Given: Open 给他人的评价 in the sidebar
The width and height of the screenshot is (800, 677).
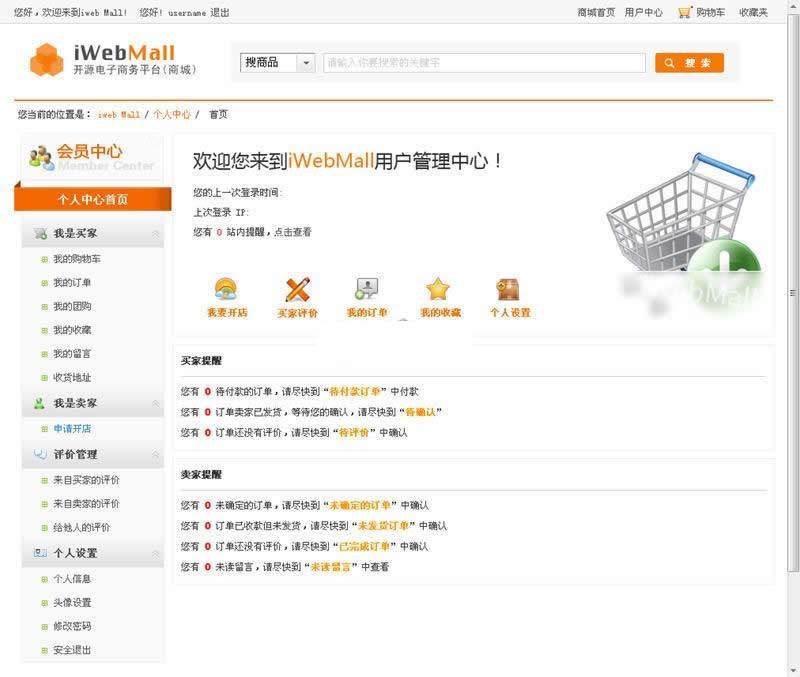Looking at the screenshot, I should click(82, 528).
